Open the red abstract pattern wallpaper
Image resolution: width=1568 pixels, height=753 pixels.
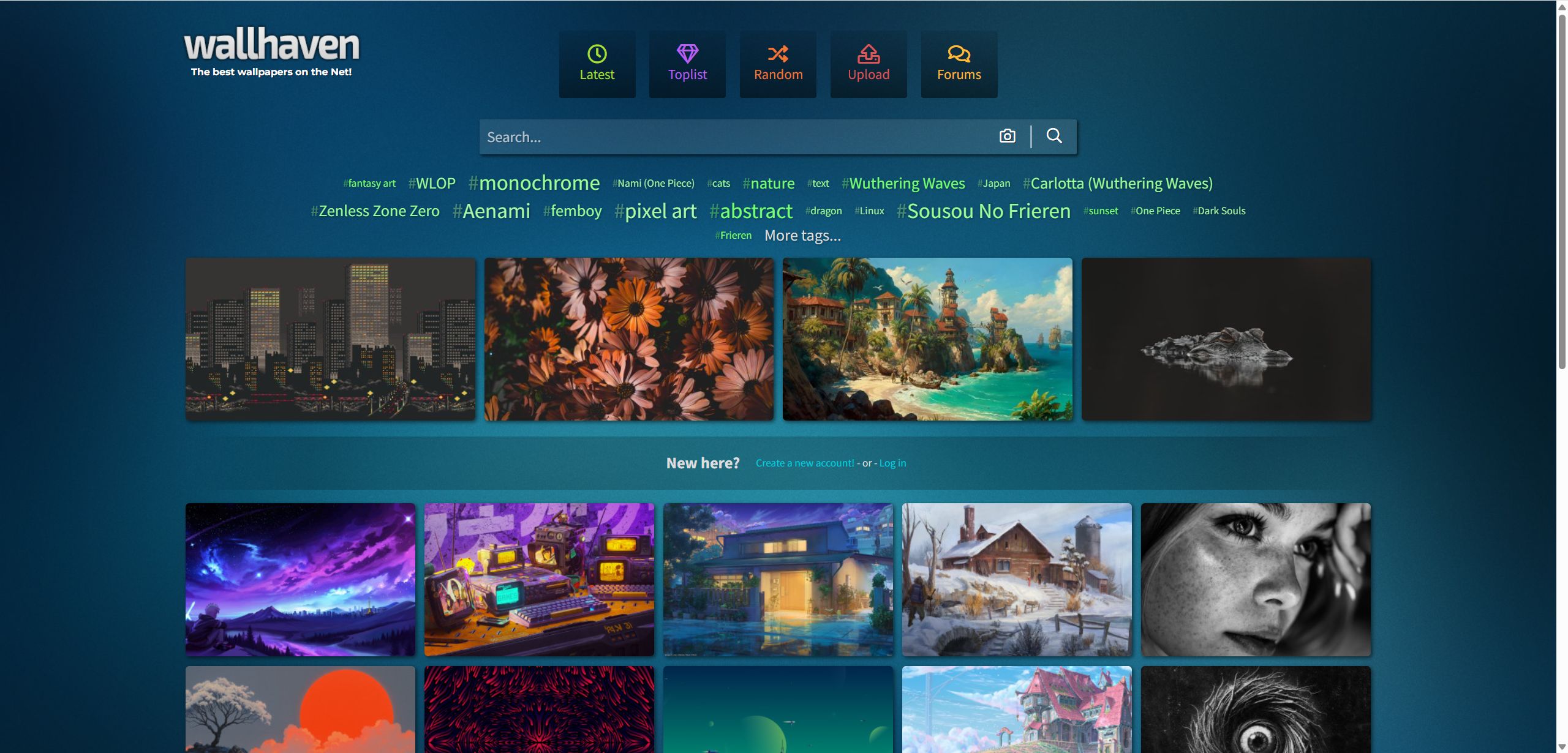point(539,710)
